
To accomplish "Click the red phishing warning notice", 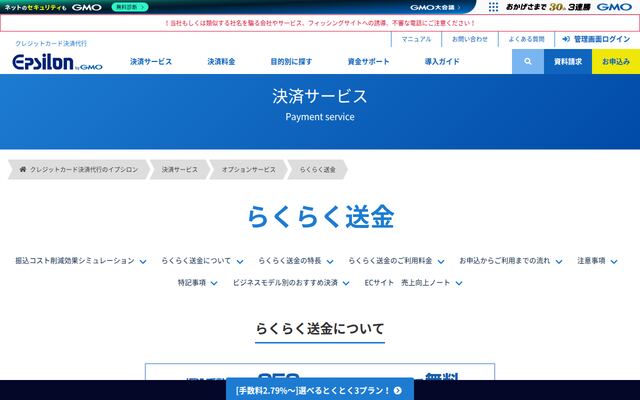I will 320,23.
